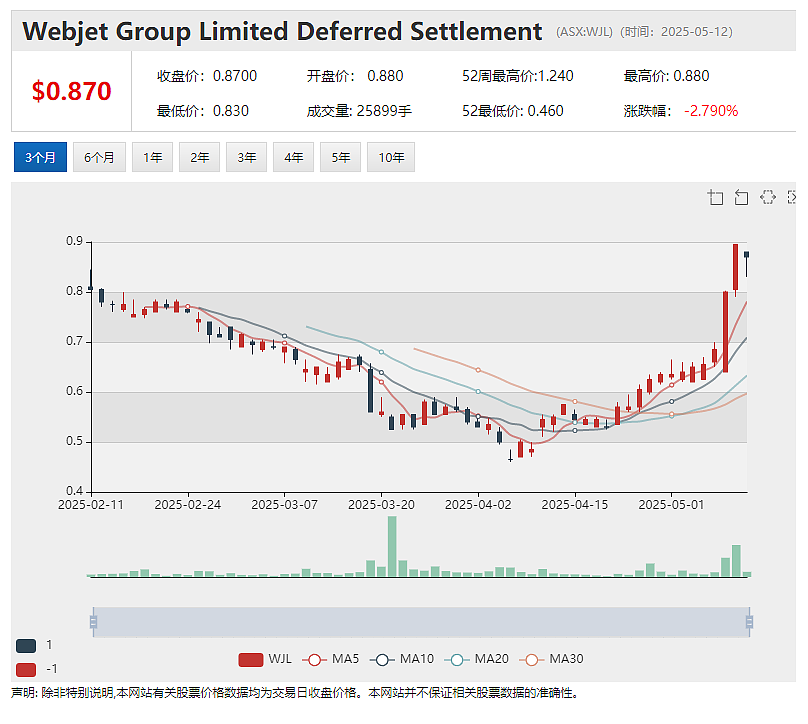Click the 声明 disclaimer text below chart
The image size is (808, 724).
click(x=295, y=693)
